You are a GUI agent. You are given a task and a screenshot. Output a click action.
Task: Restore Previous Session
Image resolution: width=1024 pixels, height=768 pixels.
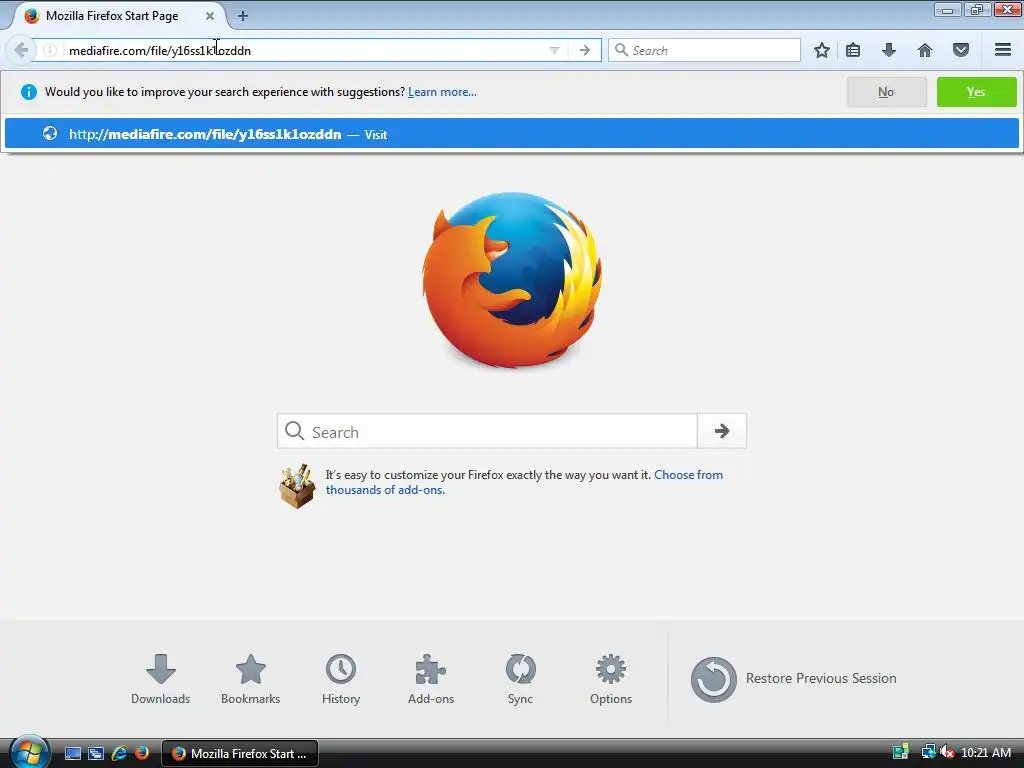793,679
